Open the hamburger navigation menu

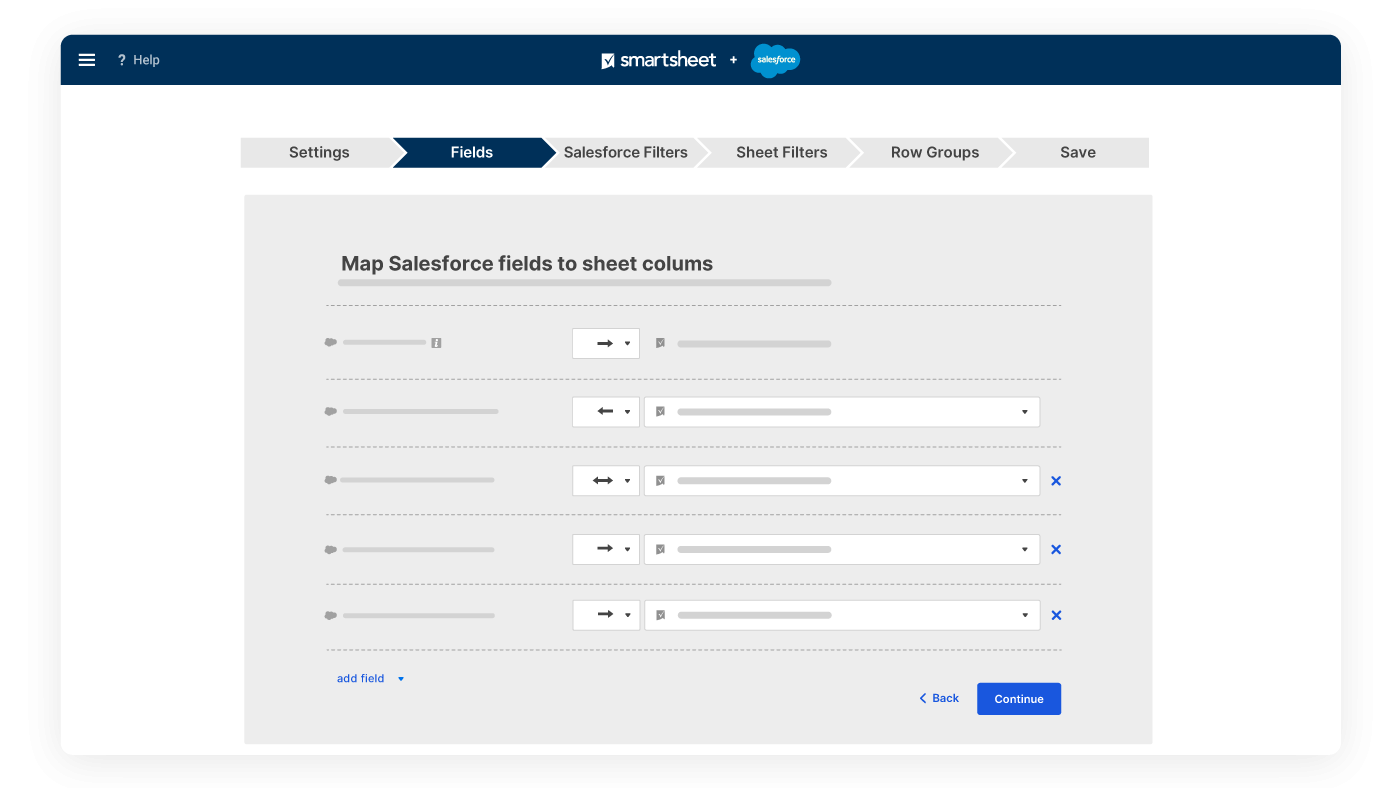click(87, 59)
